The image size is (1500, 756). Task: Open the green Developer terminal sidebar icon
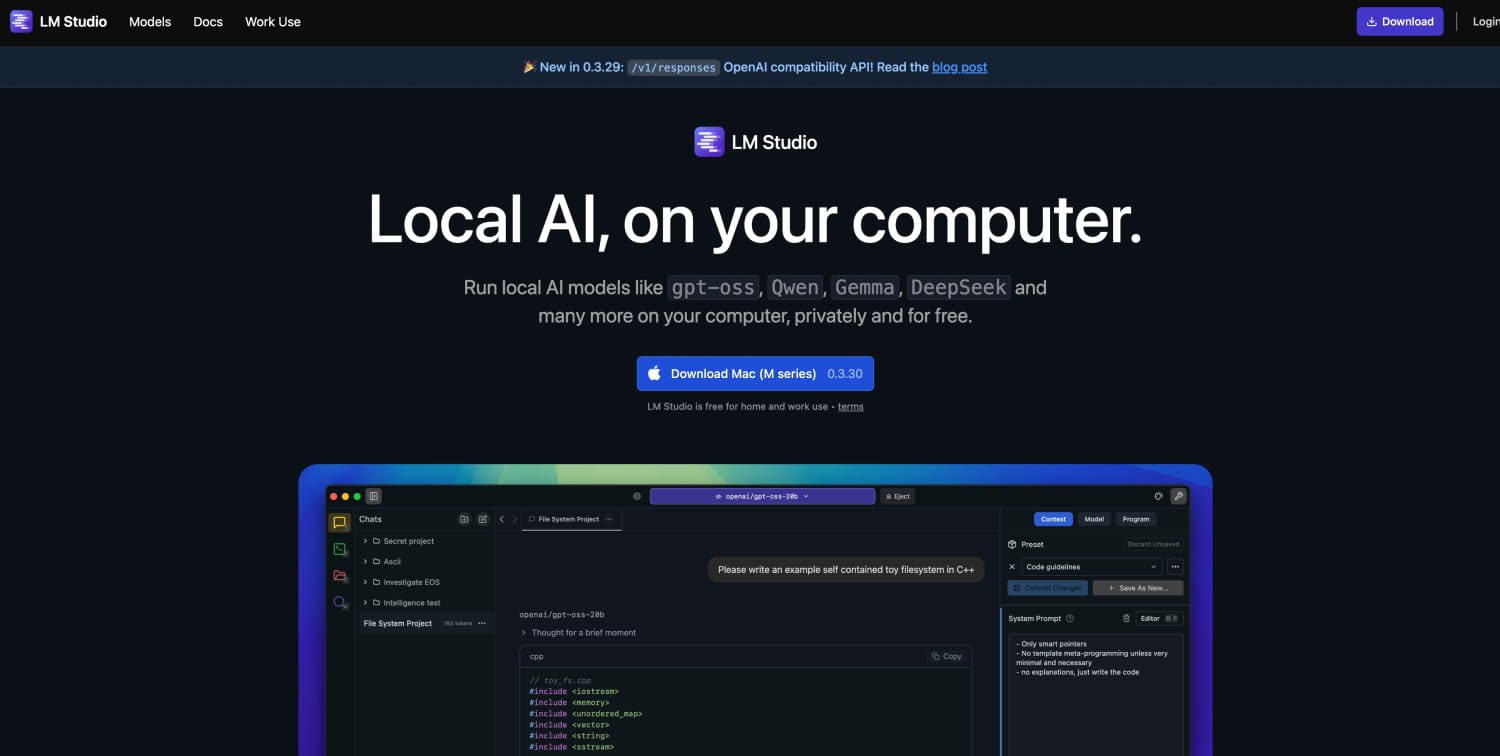[340, 549]
